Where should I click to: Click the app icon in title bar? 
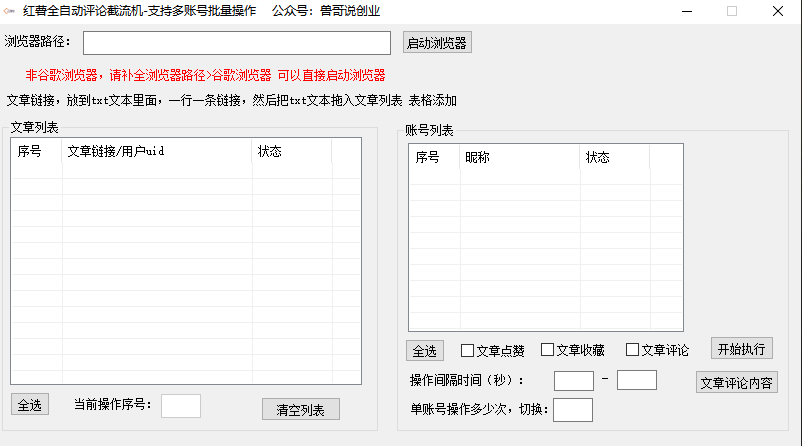[x=9, y=11]
